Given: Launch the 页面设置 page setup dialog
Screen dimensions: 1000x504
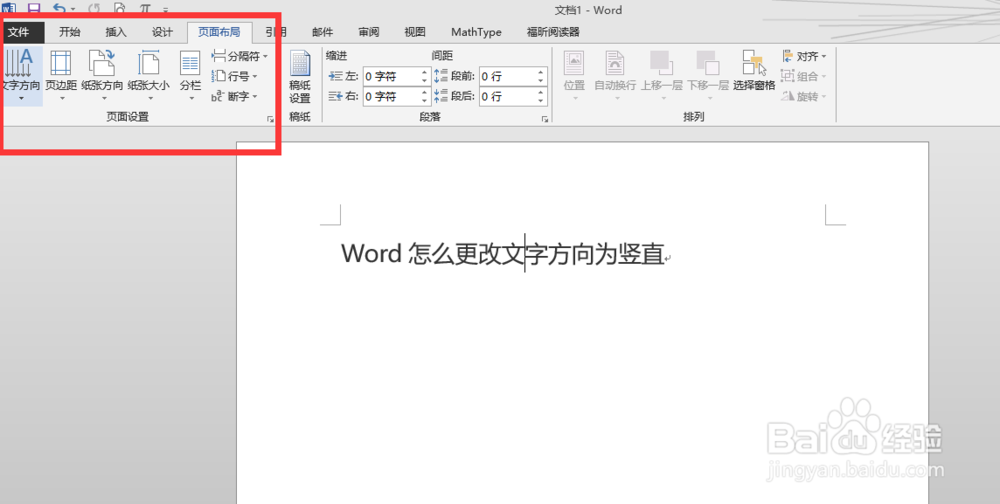Looking at the screenshot, I should 270,119.
